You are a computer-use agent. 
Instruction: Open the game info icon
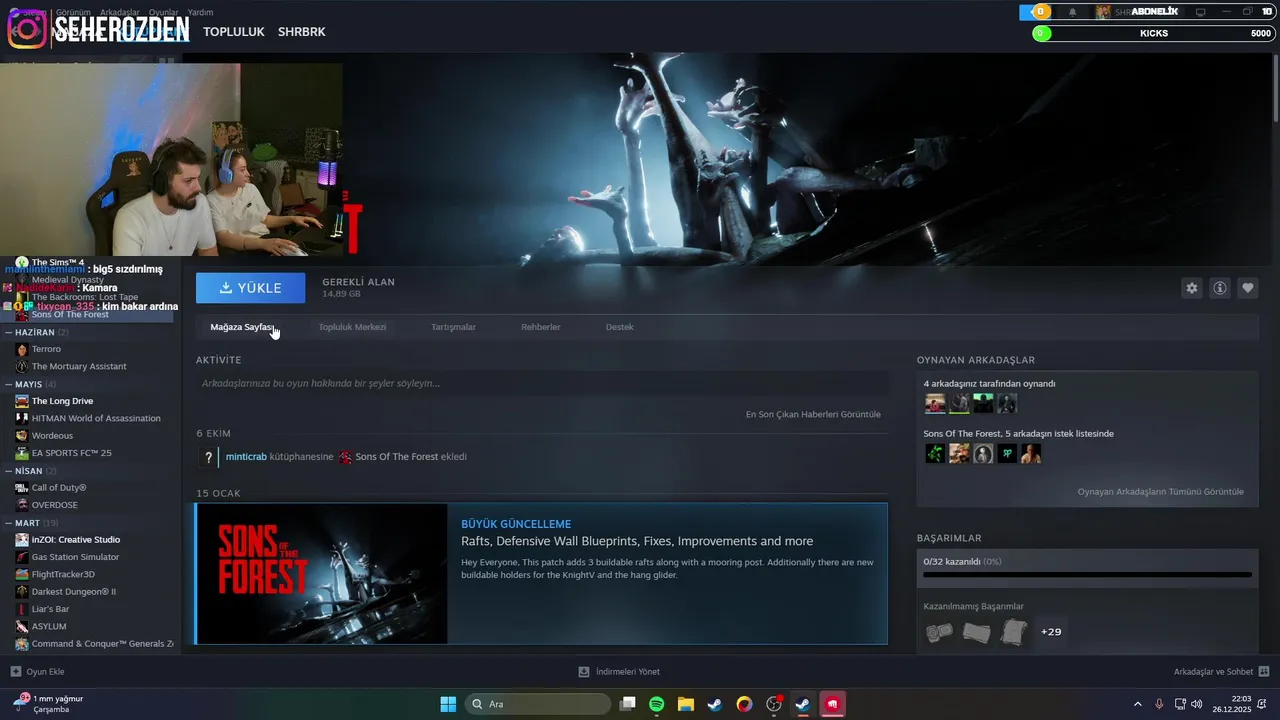tap(1220, 288)
